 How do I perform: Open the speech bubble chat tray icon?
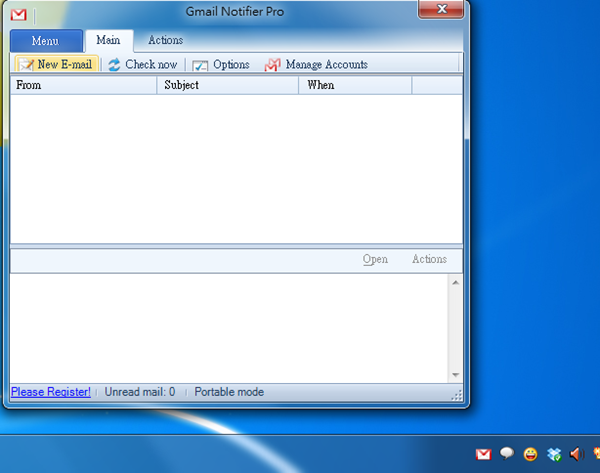pyautogui.click(x=507, y=455)
